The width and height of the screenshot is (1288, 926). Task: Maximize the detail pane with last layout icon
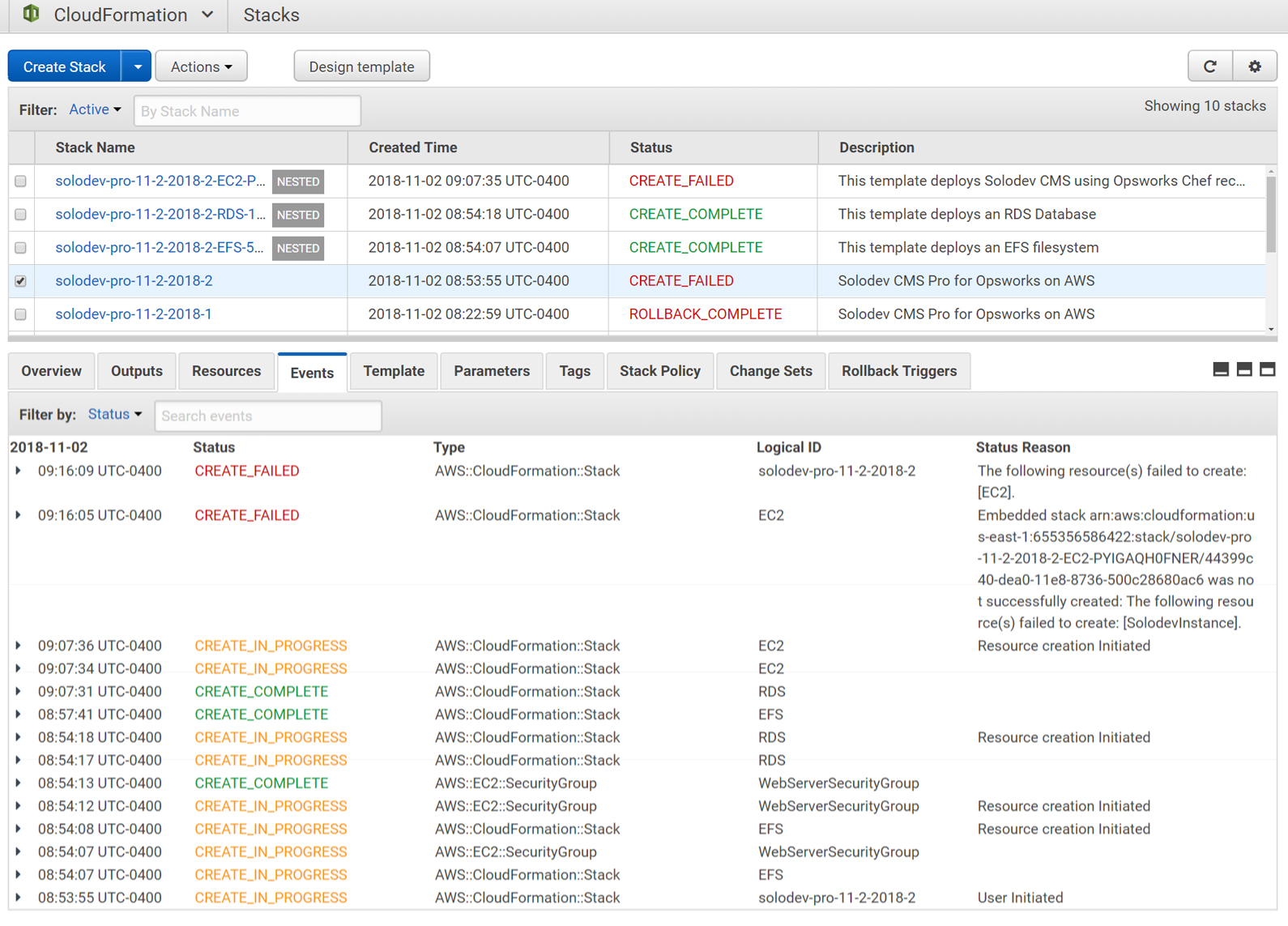[1268, 369]
